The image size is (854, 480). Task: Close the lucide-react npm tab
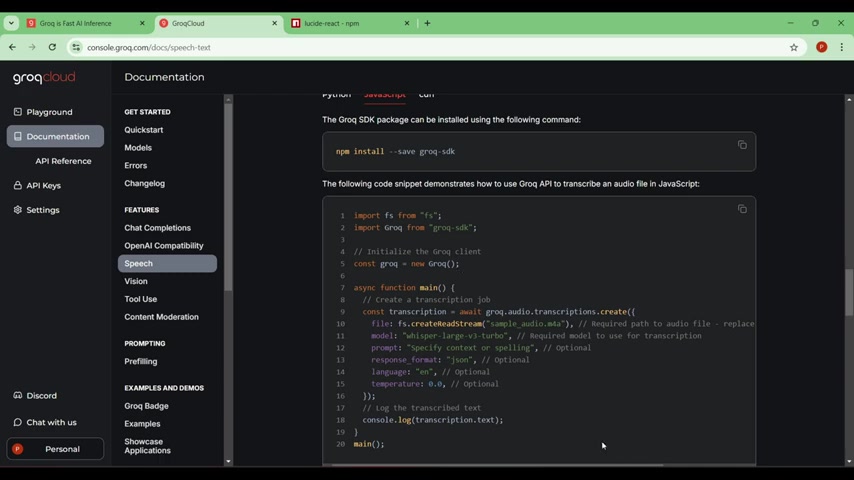(x=406, y=23)
